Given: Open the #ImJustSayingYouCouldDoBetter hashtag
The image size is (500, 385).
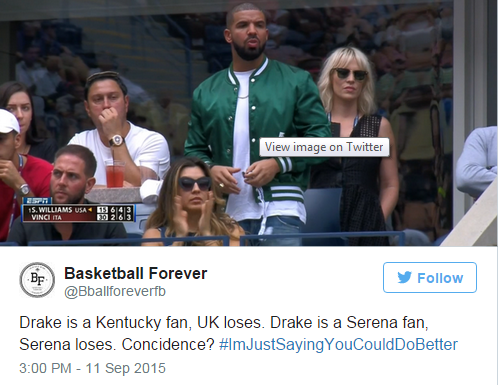Looking at the screenshot, I should tap(338, 344).
